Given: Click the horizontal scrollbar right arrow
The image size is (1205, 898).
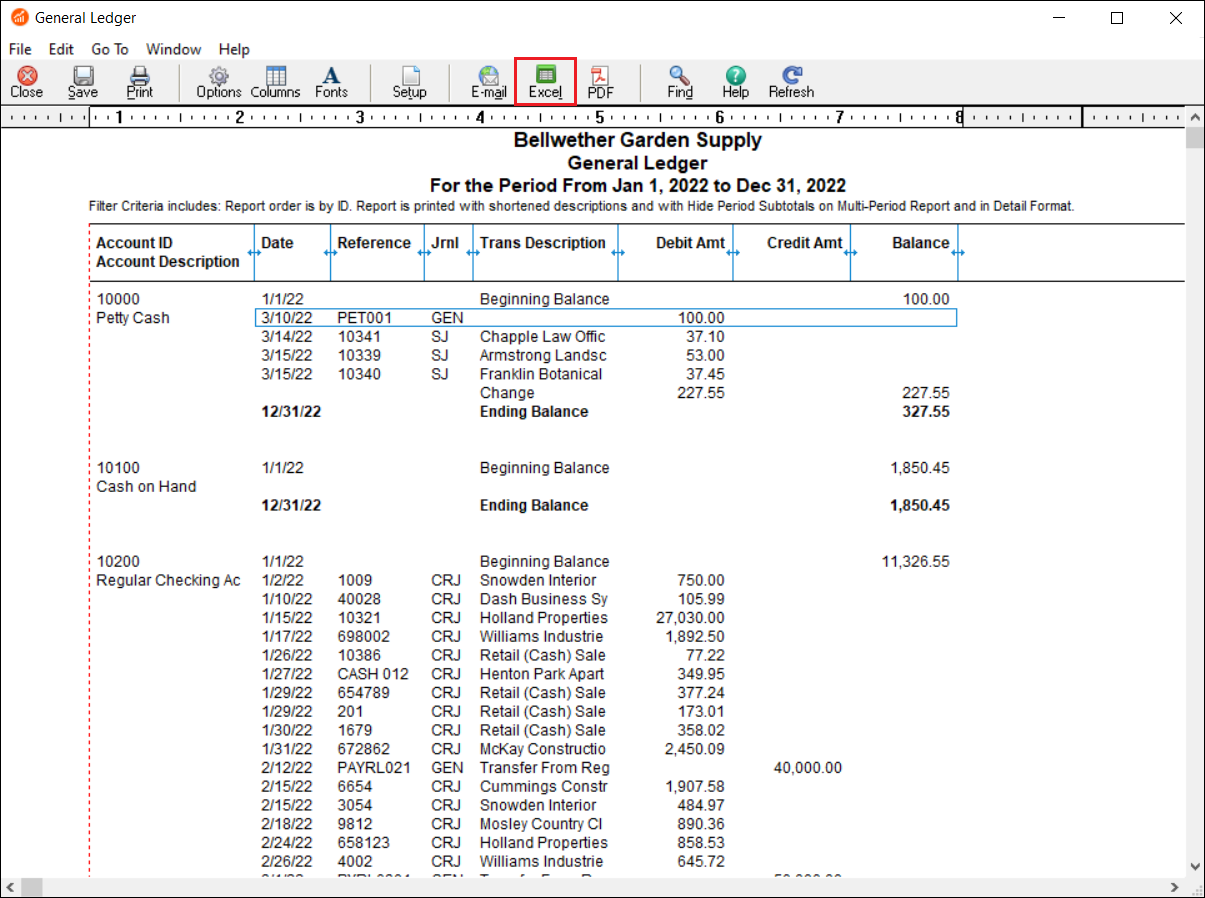Looking at the screenshot, I should click(1175, 887).
